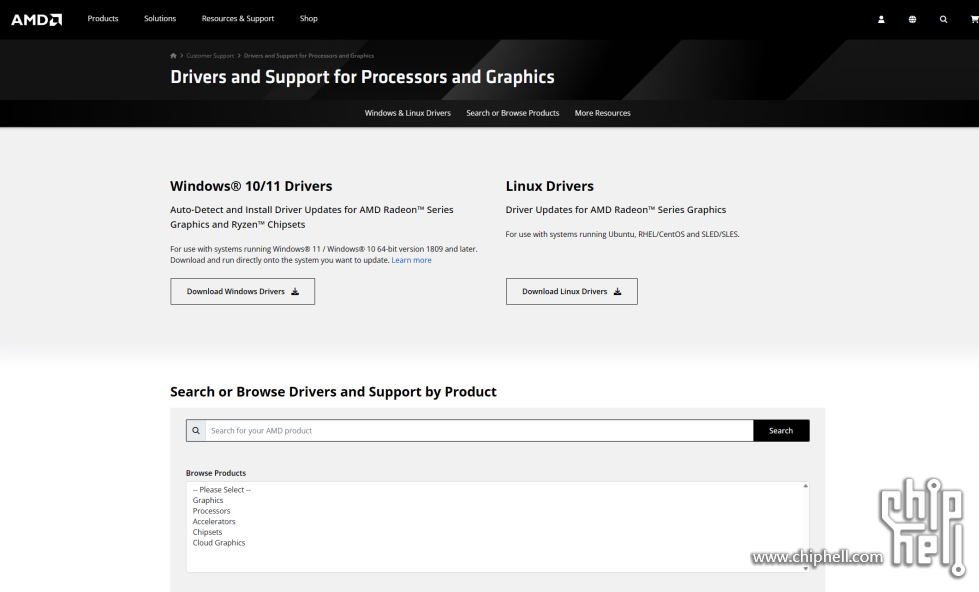This screenshot has width=979, height=592.
Task: Click the Customer Support breadcrumb link
Action: coord(210,56)
